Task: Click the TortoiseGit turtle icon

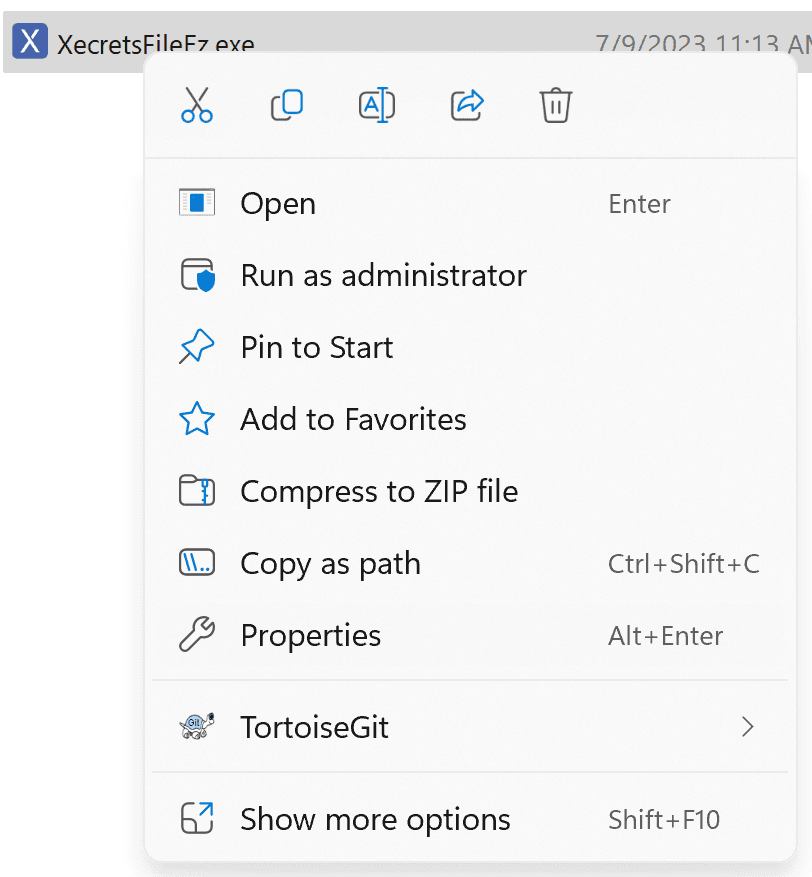Action: pyautogui.click(x=197, y=727)
